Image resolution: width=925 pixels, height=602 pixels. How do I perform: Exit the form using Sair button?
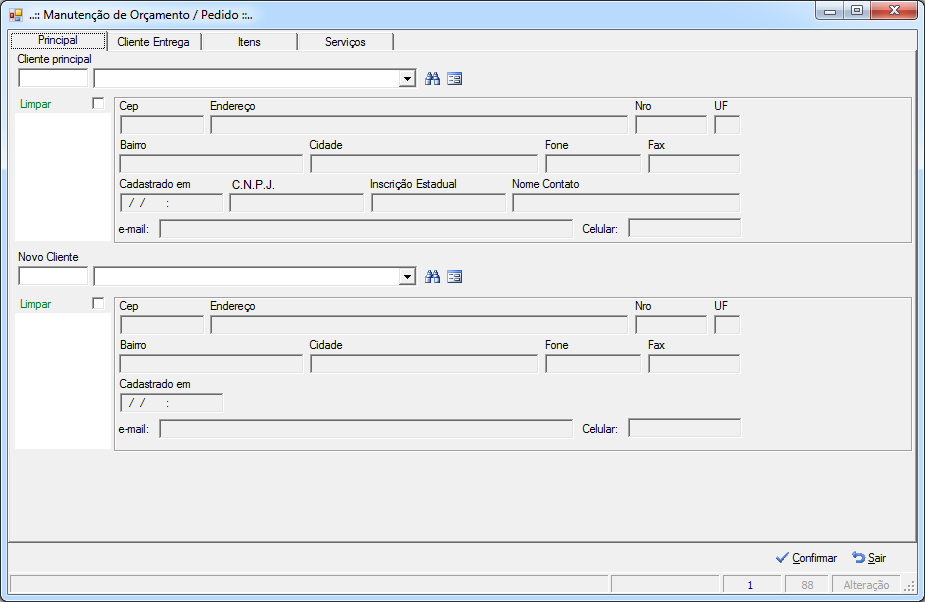[869, 558]
